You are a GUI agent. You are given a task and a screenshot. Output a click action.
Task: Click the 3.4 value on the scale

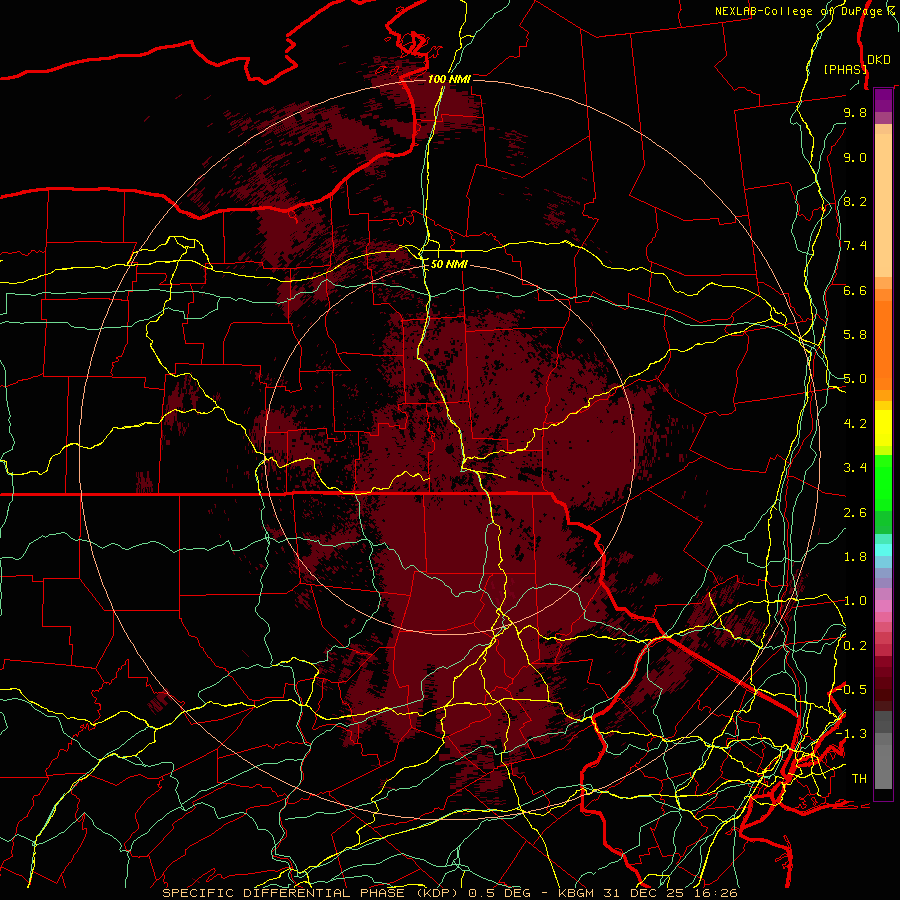pyautogui.click(x=855, y=468)
